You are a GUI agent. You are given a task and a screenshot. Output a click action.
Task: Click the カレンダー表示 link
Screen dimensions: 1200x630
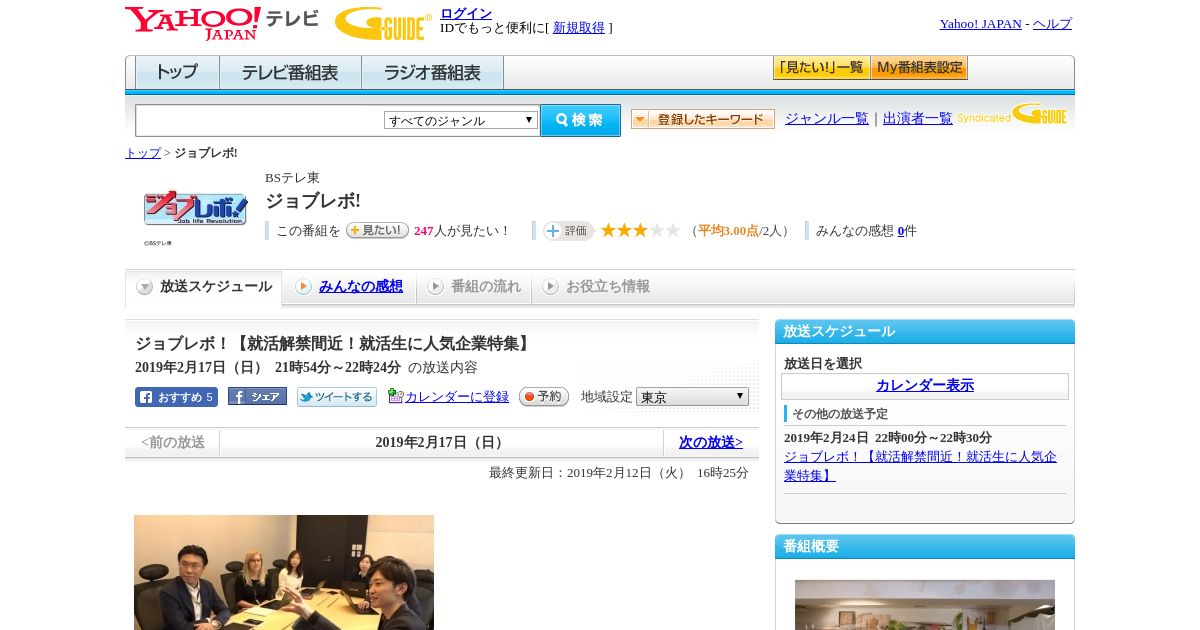coord(925,385)
